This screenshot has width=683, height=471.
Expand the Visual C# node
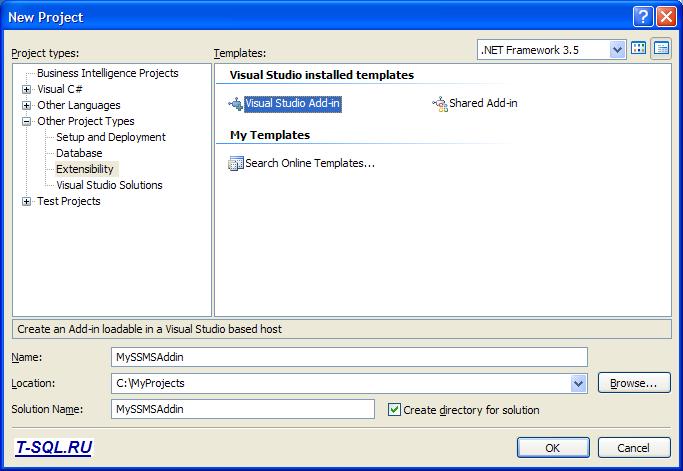click(x=27, y=90)
